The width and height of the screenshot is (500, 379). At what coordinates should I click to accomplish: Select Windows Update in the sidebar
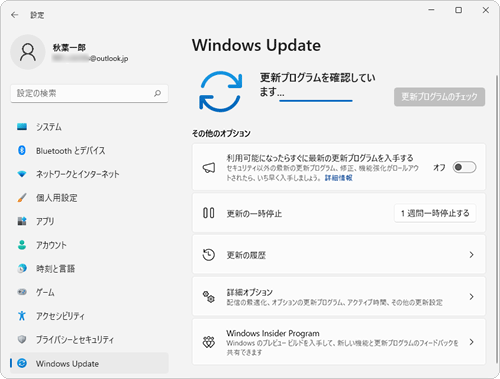point(89,363)
